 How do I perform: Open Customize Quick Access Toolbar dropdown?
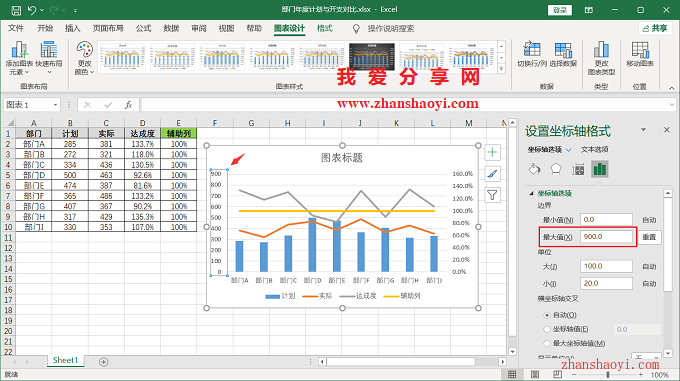pyautogui.click(x=75, y=10)
